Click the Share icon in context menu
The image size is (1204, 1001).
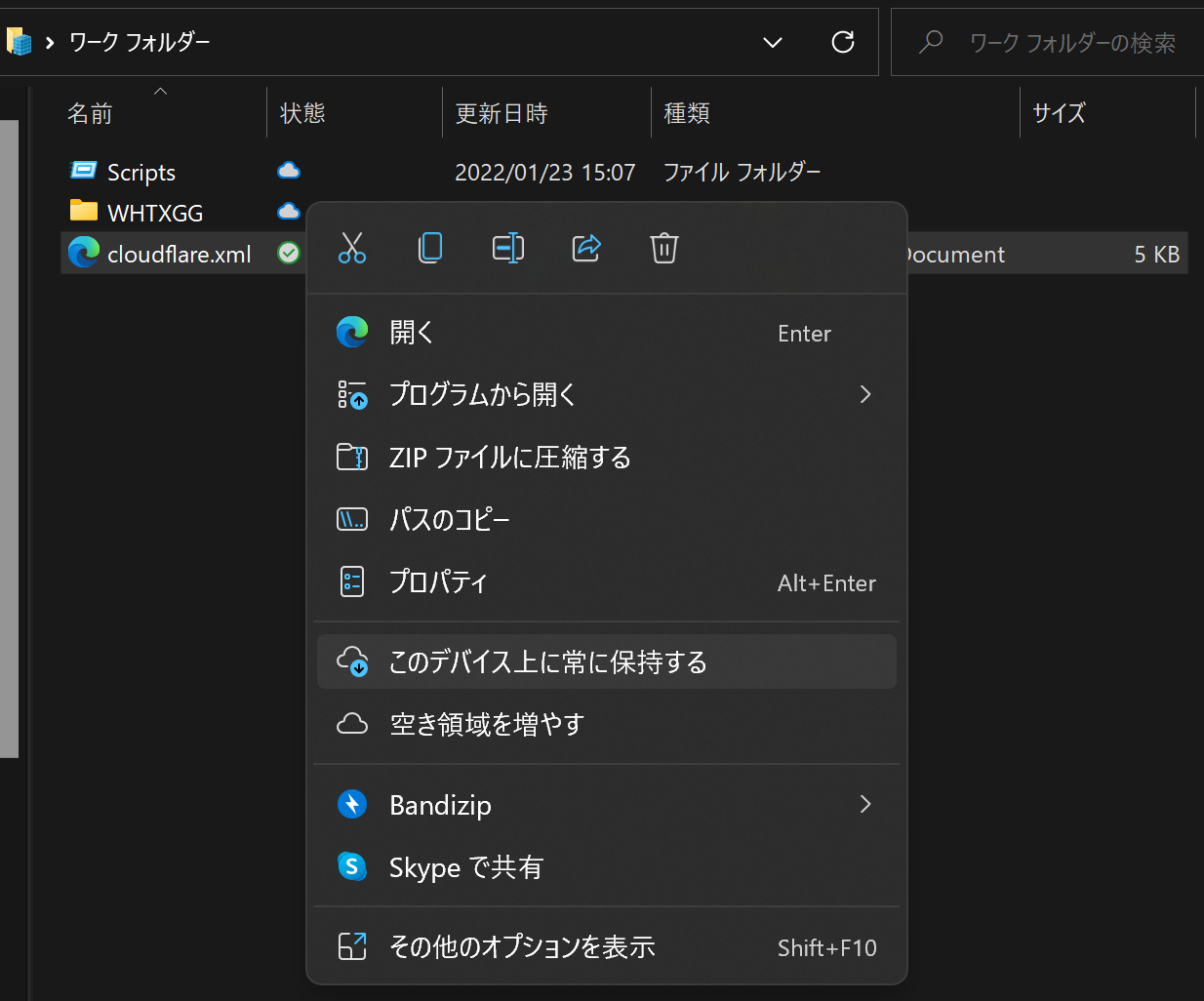(586, 248)
